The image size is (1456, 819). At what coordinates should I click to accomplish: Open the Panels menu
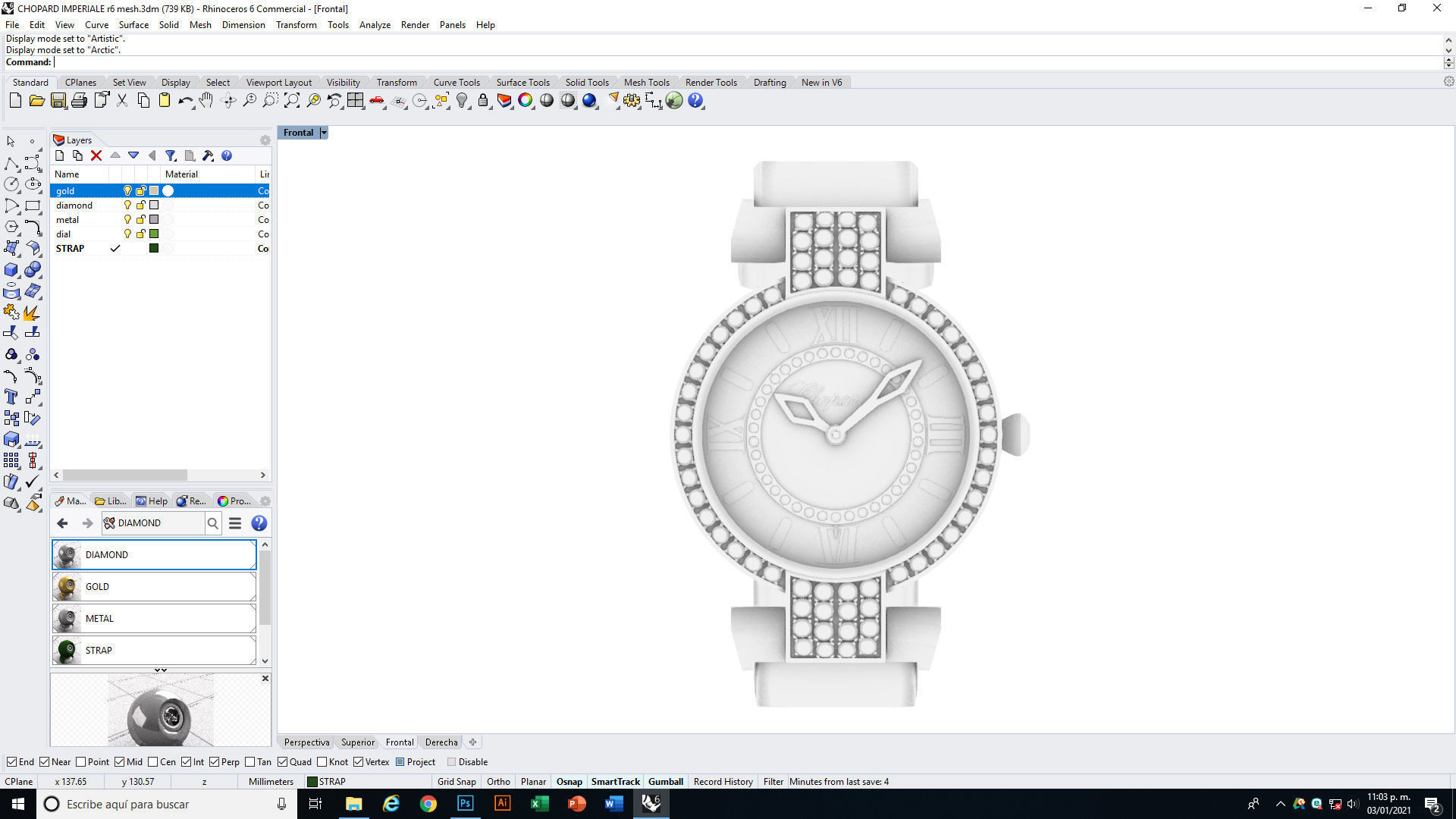pos(452,25)
